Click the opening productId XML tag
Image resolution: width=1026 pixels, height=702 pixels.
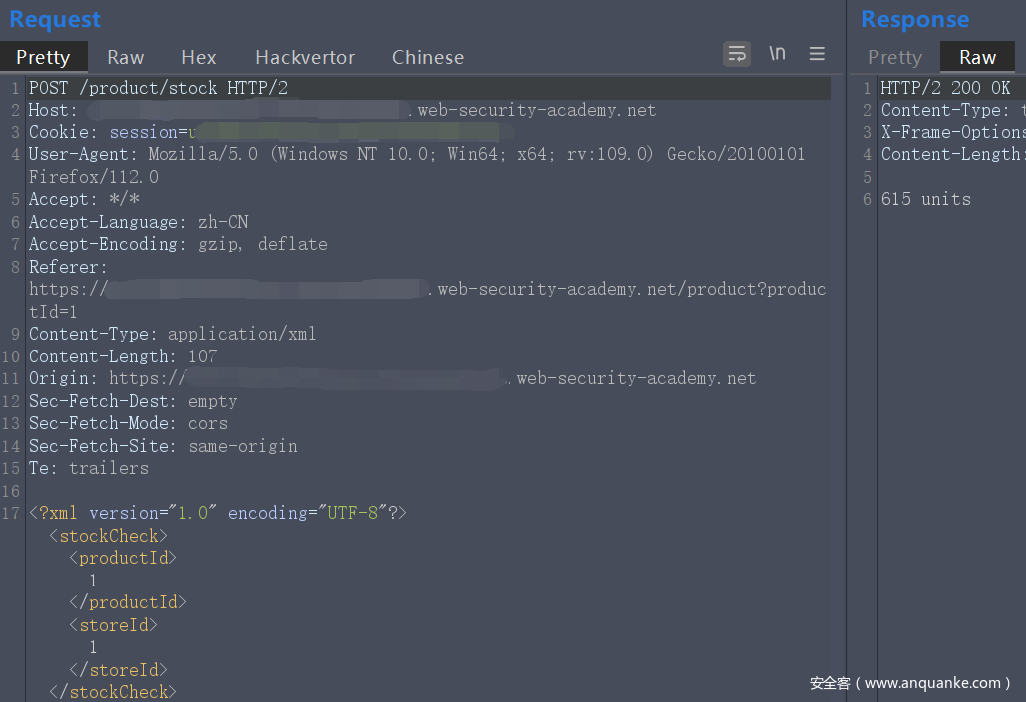click(x=123, y=558)
